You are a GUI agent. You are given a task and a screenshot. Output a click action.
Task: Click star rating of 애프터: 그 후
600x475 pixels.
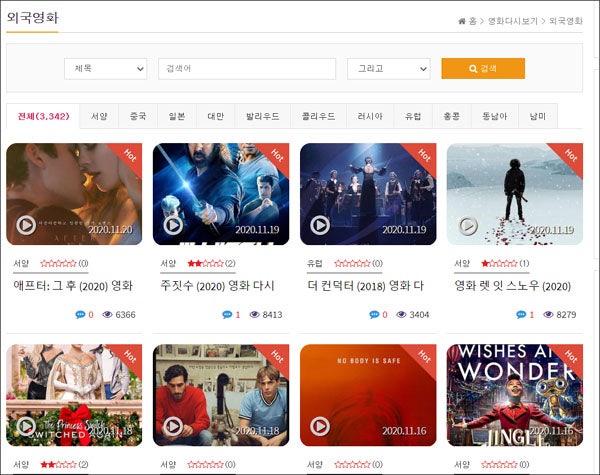coord(59,263)
